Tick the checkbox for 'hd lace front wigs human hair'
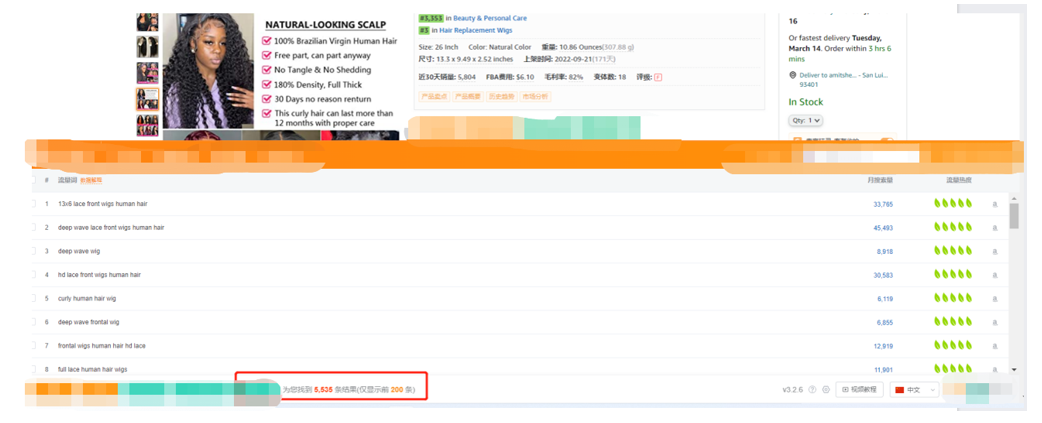The height and width of the screenshot is (423, 1042). click(33, 275)
